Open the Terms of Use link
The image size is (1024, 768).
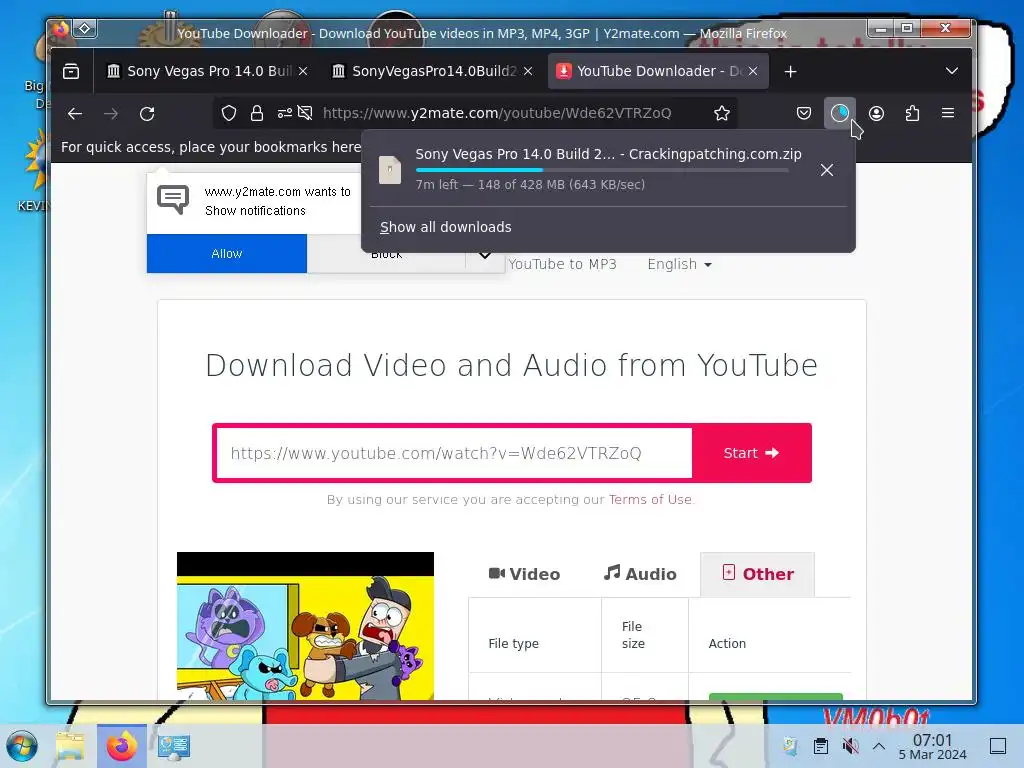coord(650,500)
